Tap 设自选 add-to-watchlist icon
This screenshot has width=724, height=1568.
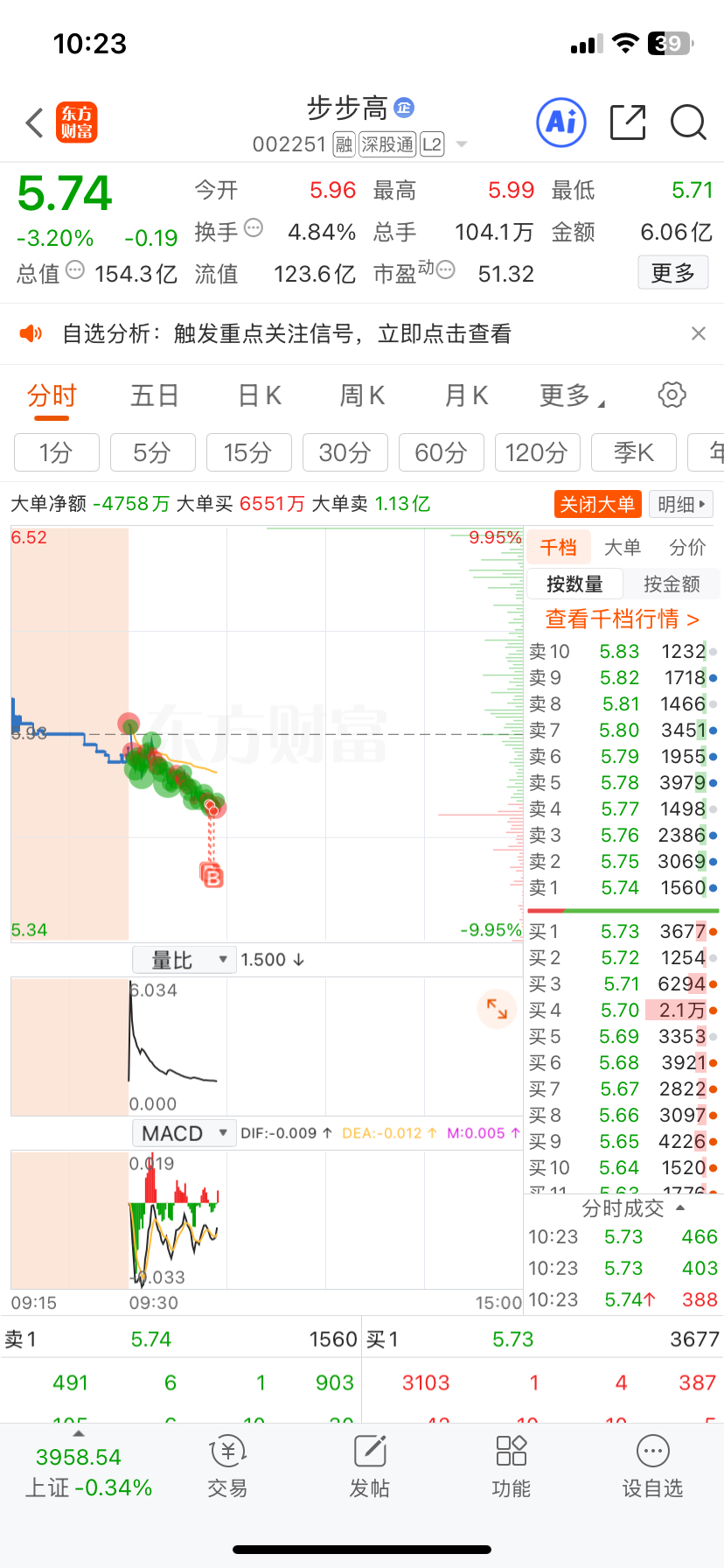tap(652, 1467)
